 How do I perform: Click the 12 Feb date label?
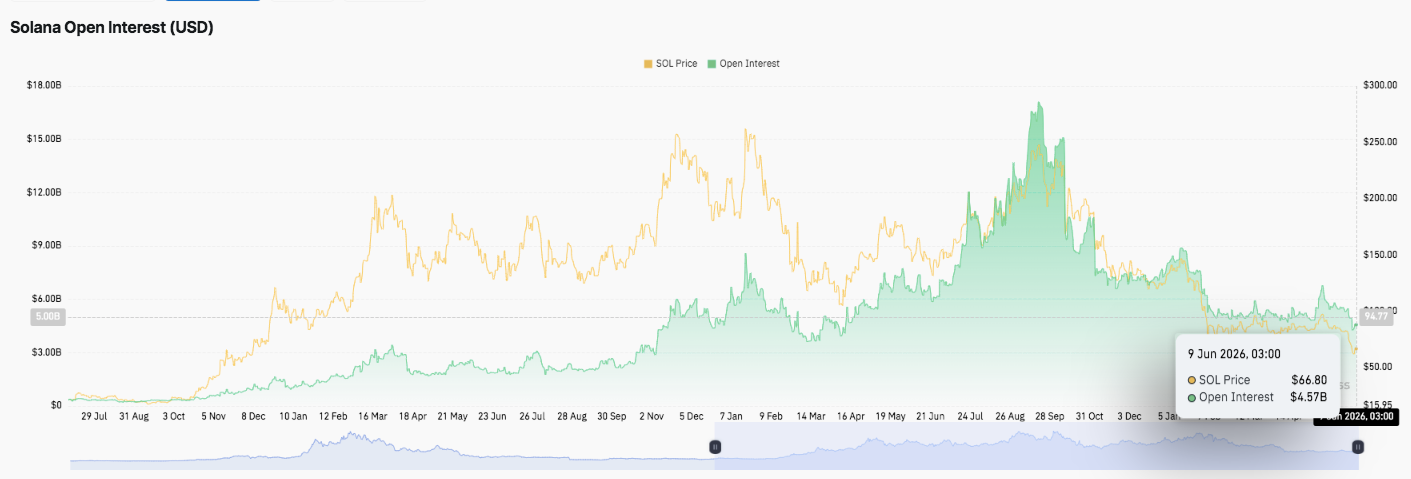[333, 415]
